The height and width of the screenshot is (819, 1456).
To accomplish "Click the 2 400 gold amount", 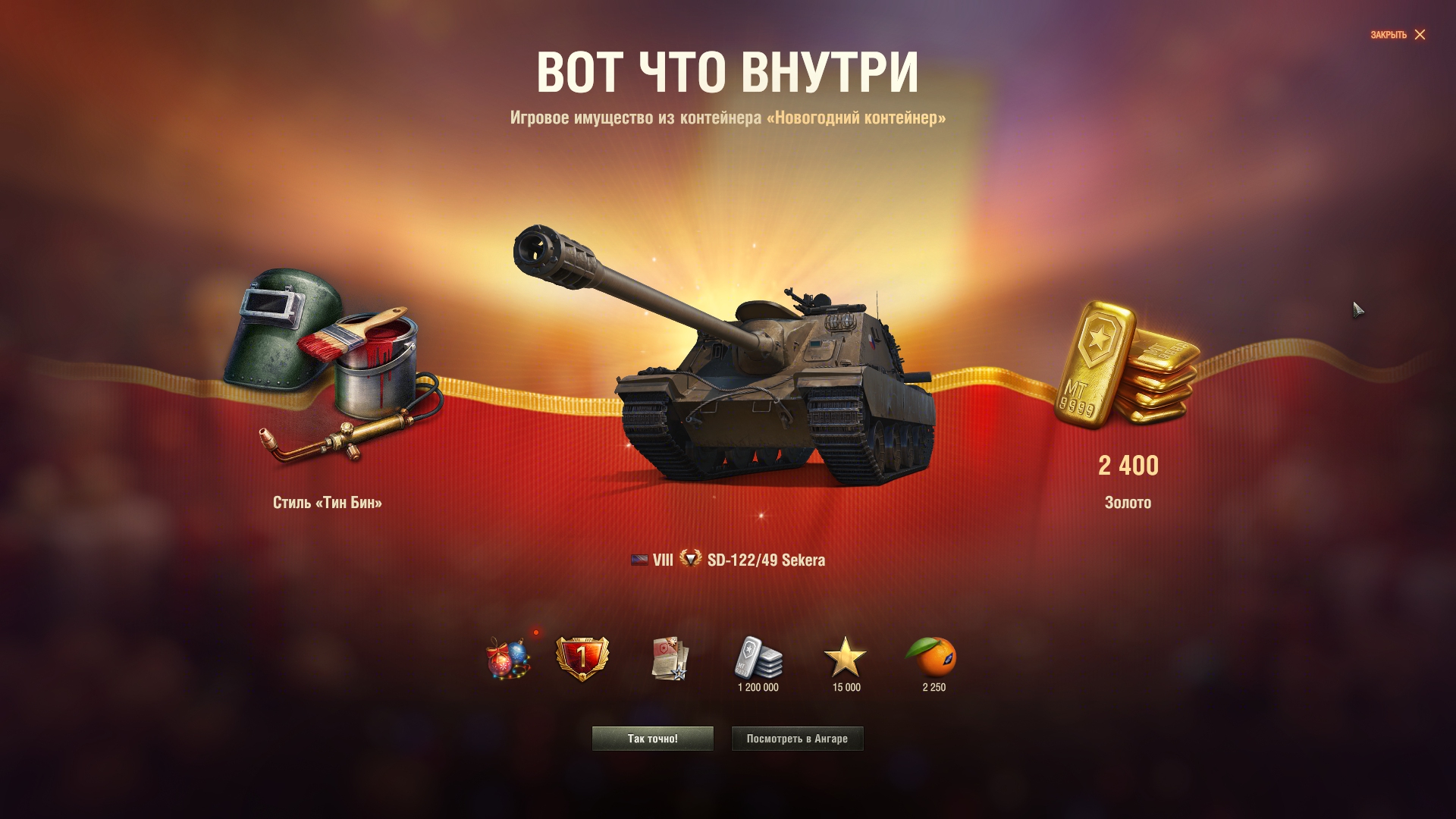I will (x=1128, y=466).
